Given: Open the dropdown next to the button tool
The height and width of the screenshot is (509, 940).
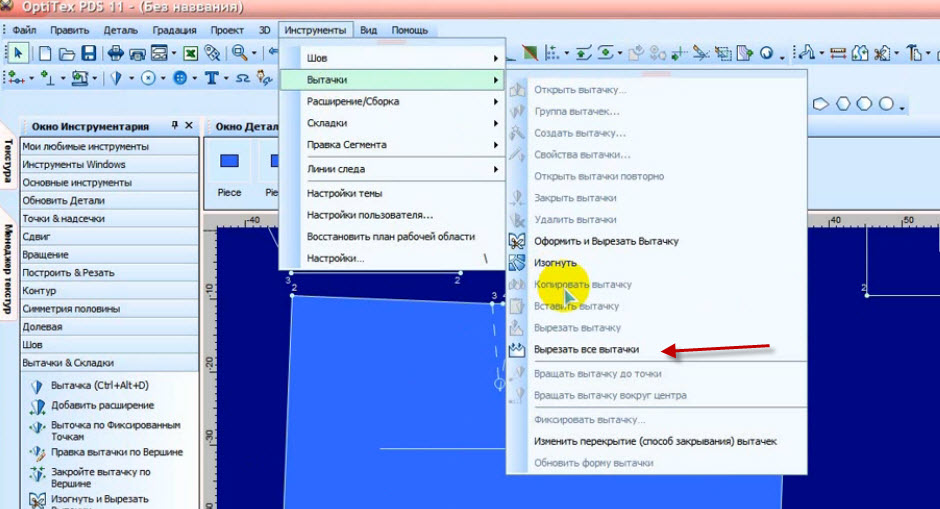Looking at the screenshot, I should (194, 79).
